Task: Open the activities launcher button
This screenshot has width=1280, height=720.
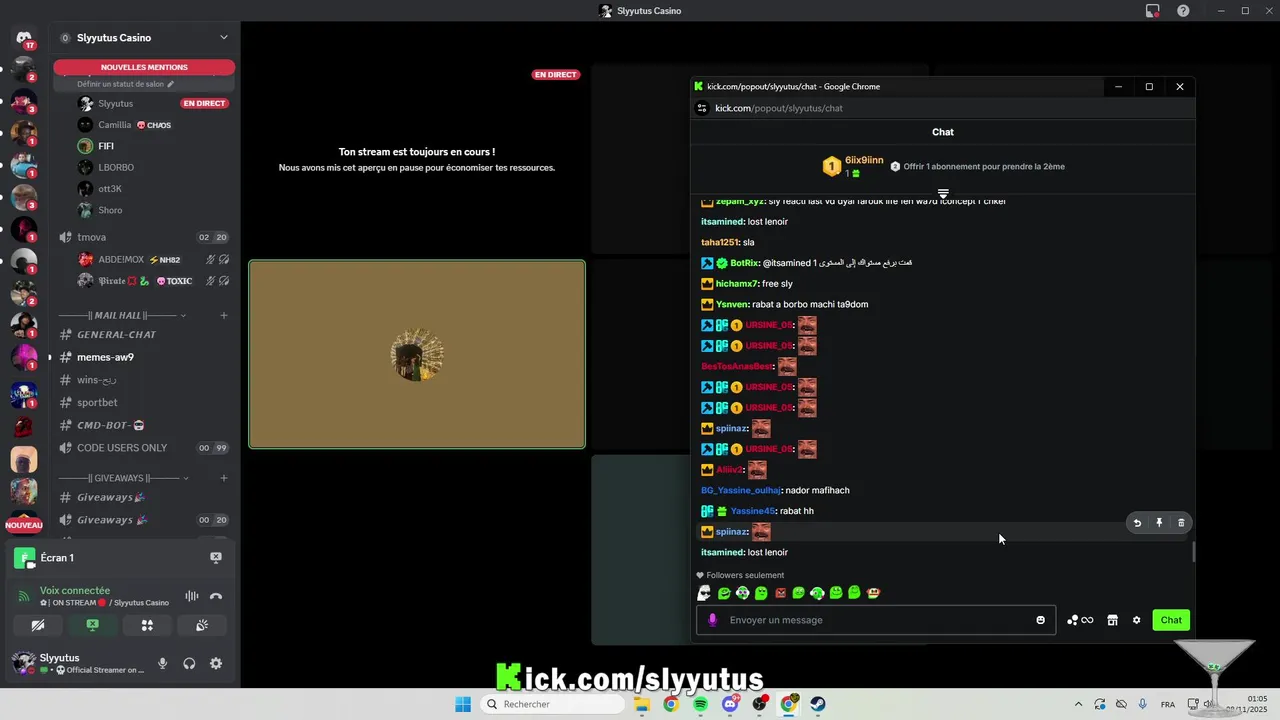Action: click(x=147, y=625)
